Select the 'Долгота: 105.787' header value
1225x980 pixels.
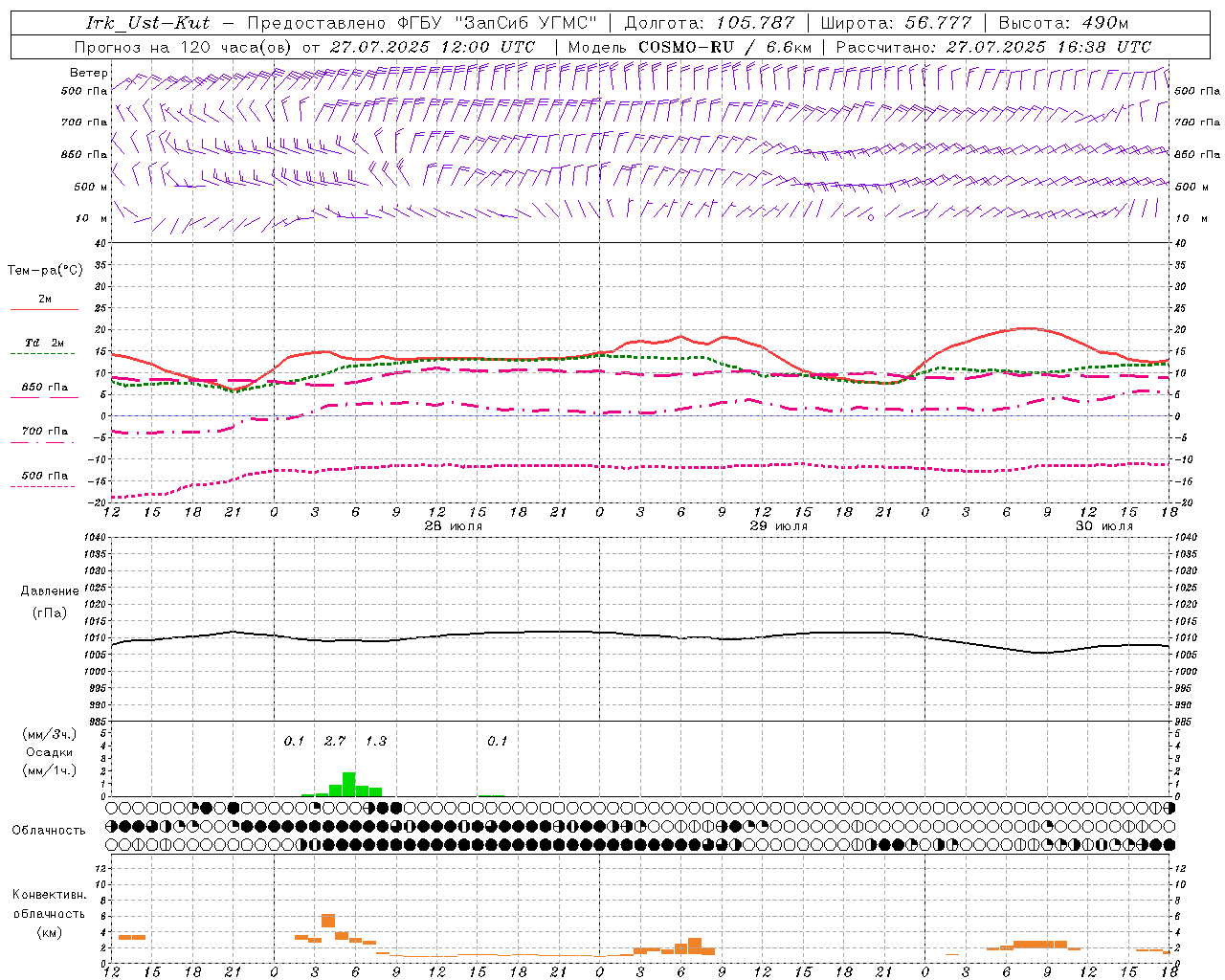[709, 23]
